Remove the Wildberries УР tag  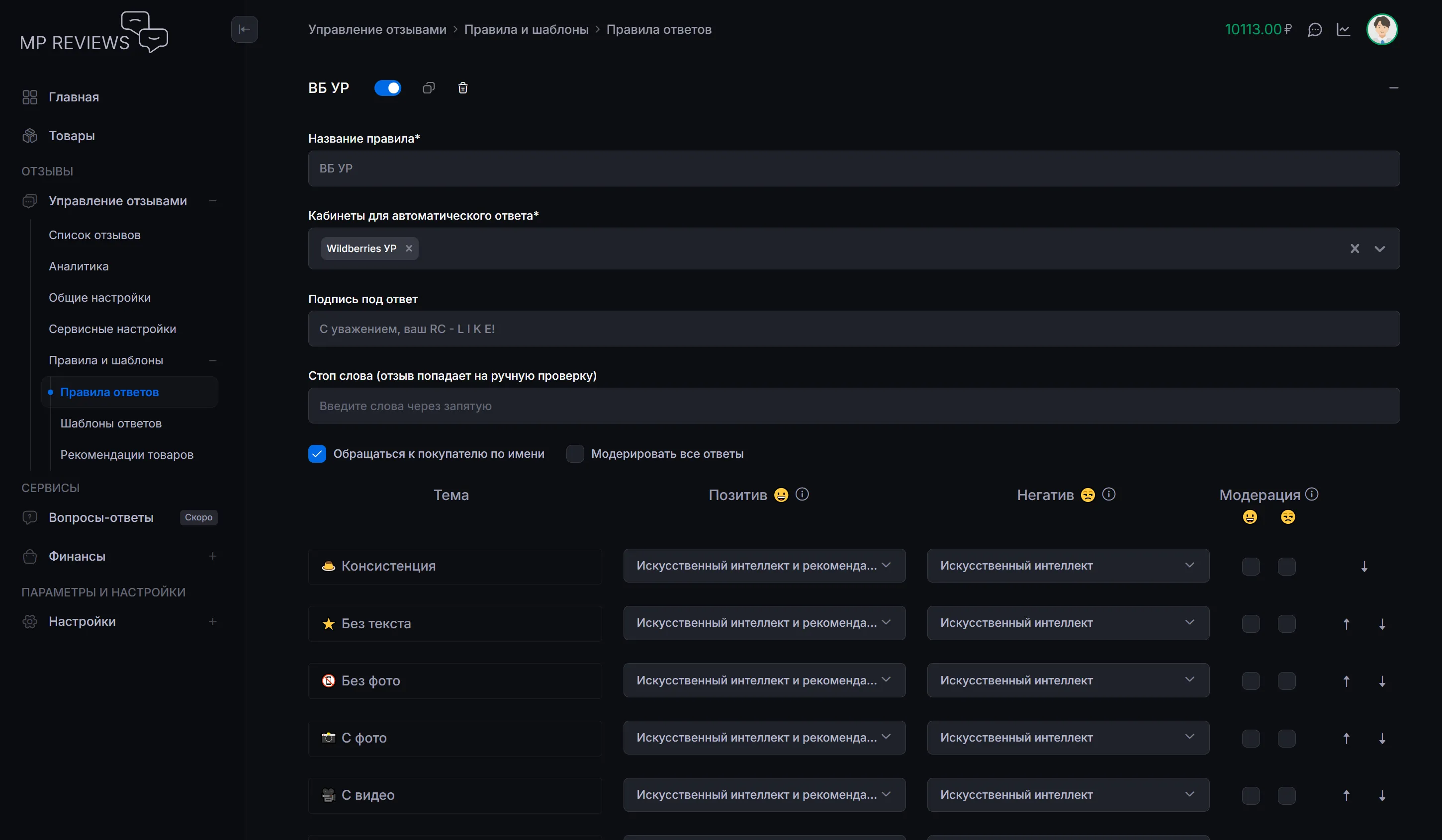pyautogui.click(x=409, y=248)
